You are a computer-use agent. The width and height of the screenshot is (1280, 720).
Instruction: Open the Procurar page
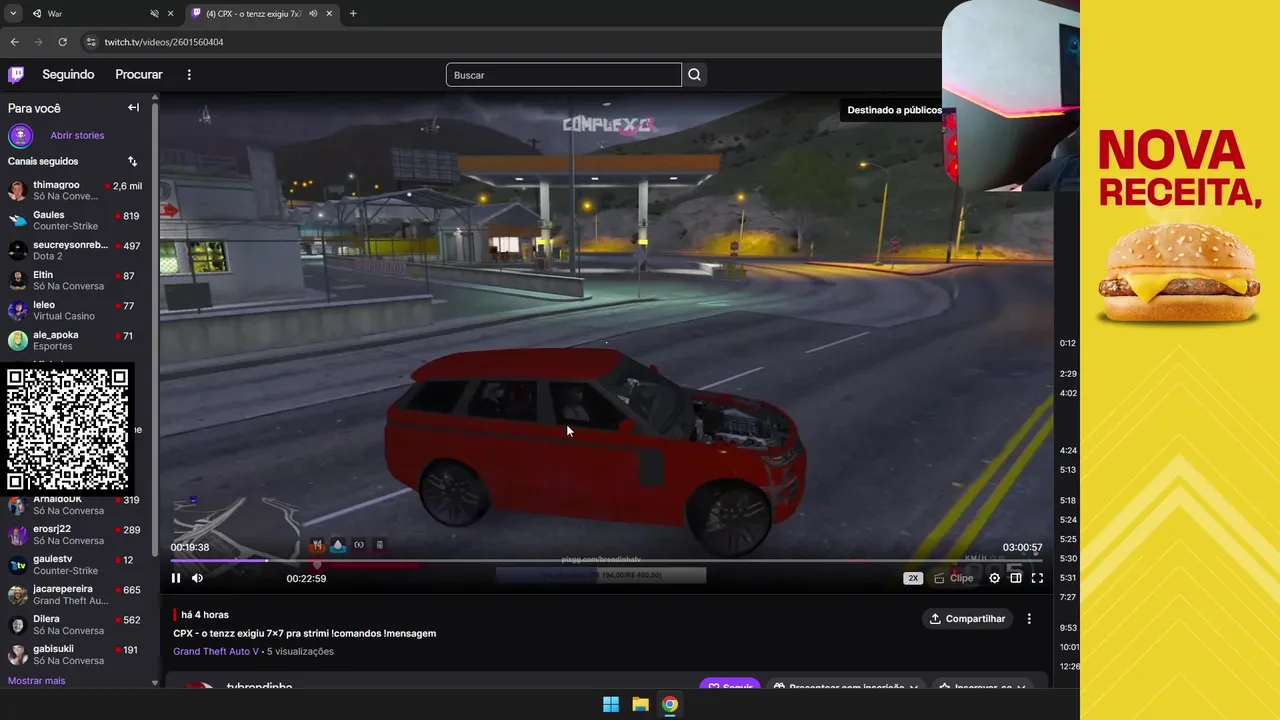point(139,75)
